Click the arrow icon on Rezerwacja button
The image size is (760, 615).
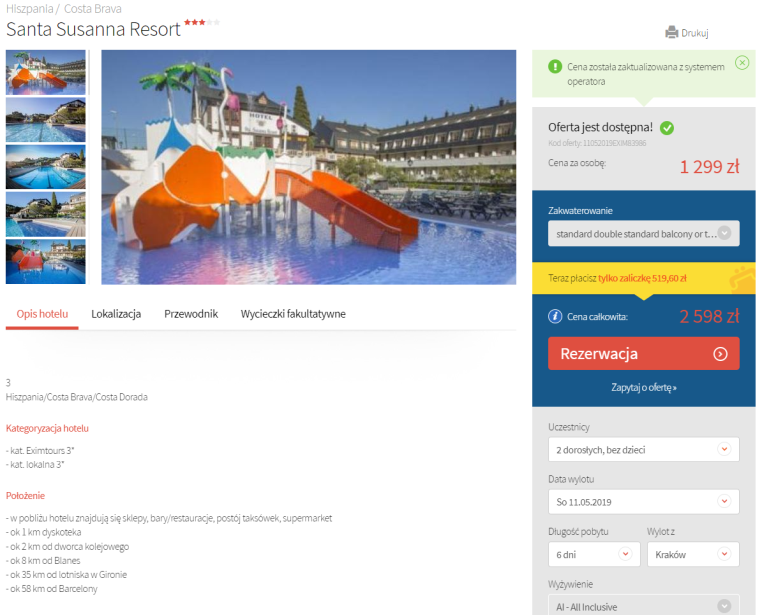720,354
